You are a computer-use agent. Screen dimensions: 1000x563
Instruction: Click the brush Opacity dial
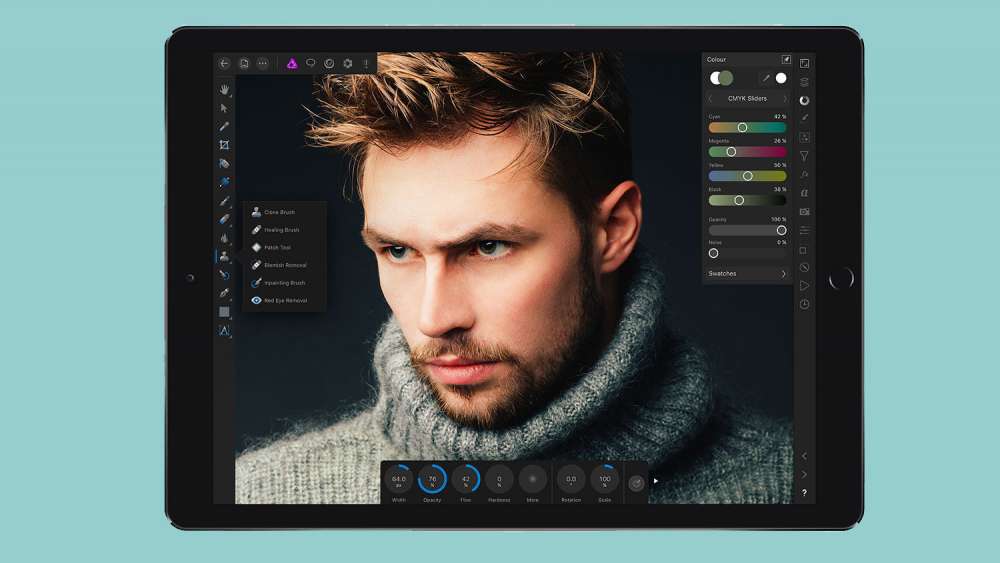(x=432, y=480)
